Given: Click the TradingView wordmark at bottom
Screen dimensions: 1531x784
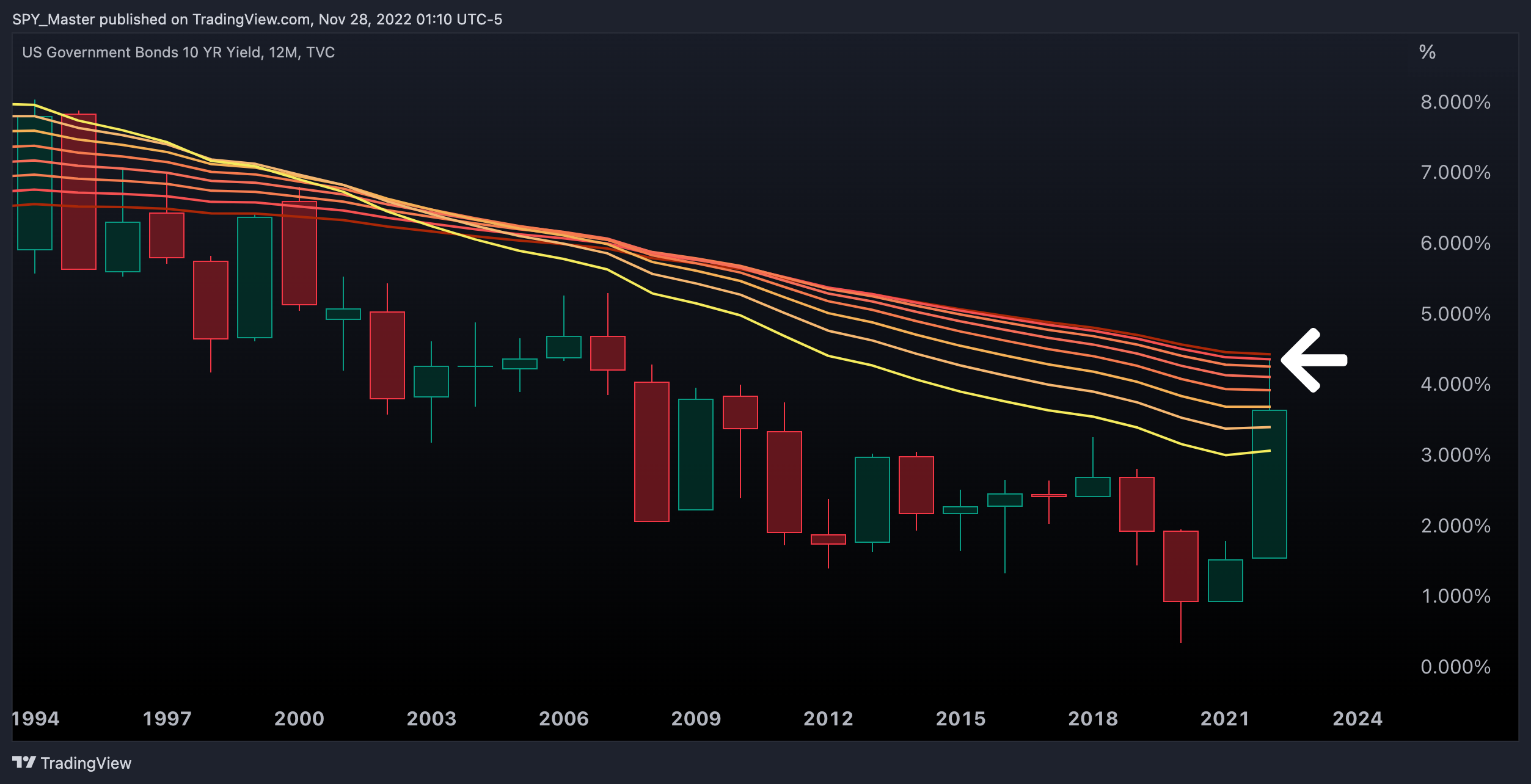Looking at the screenshot, I should [86, 763].
